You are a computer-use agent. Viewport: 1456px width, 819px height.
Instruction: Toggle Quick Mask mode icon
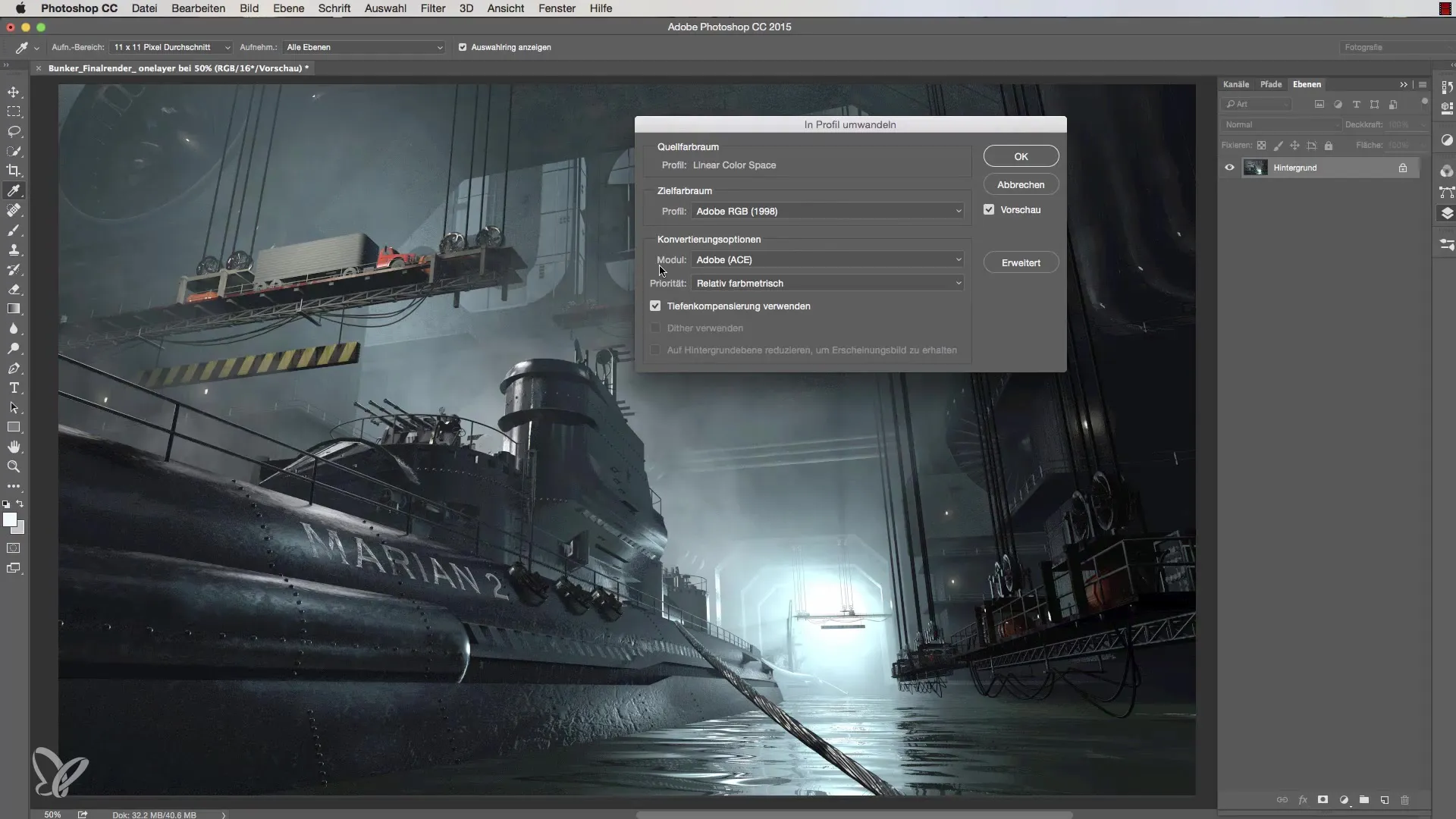pos(14,548)
